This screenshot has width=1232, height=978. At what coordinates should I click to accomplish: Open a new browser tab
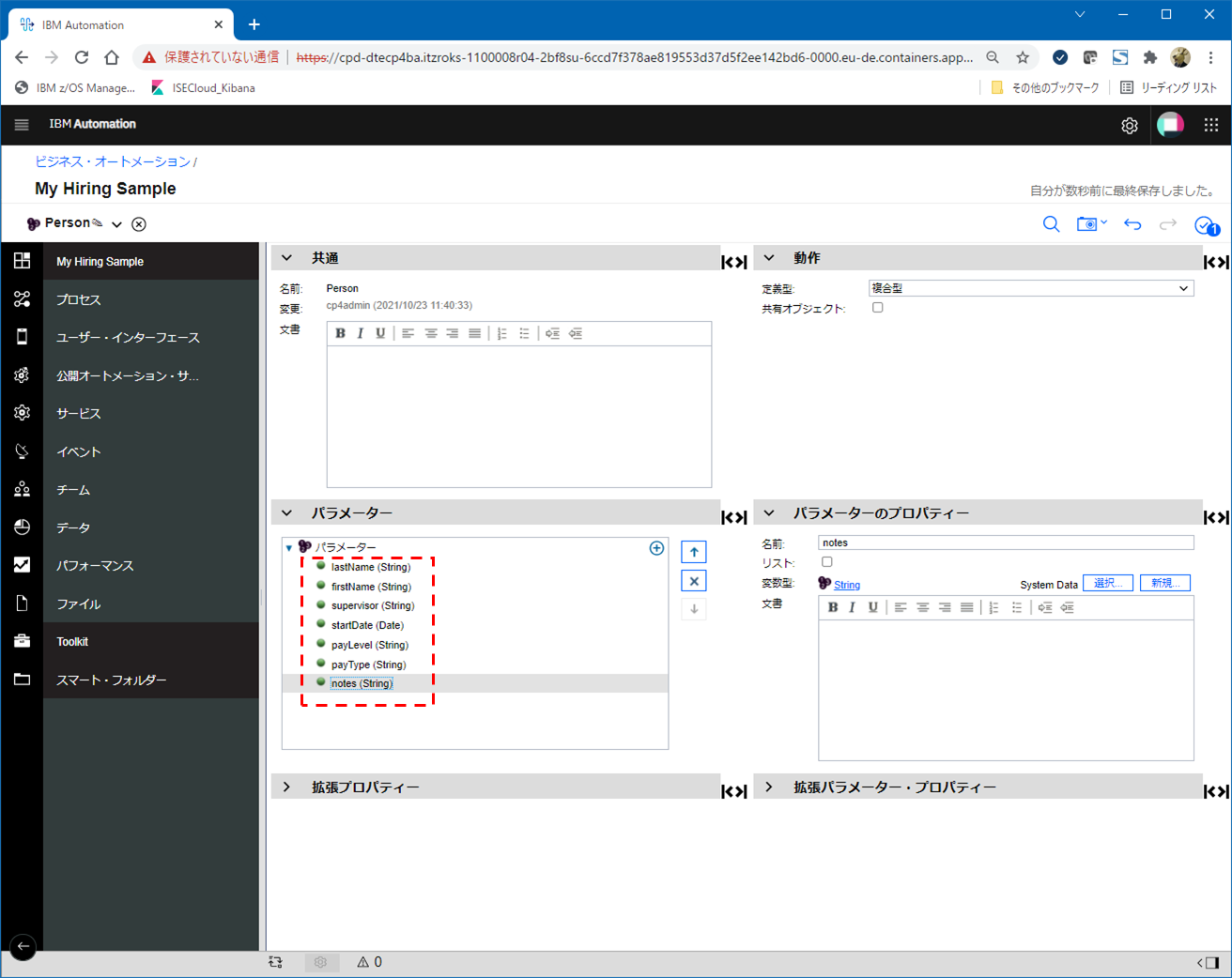coord(254,24)
